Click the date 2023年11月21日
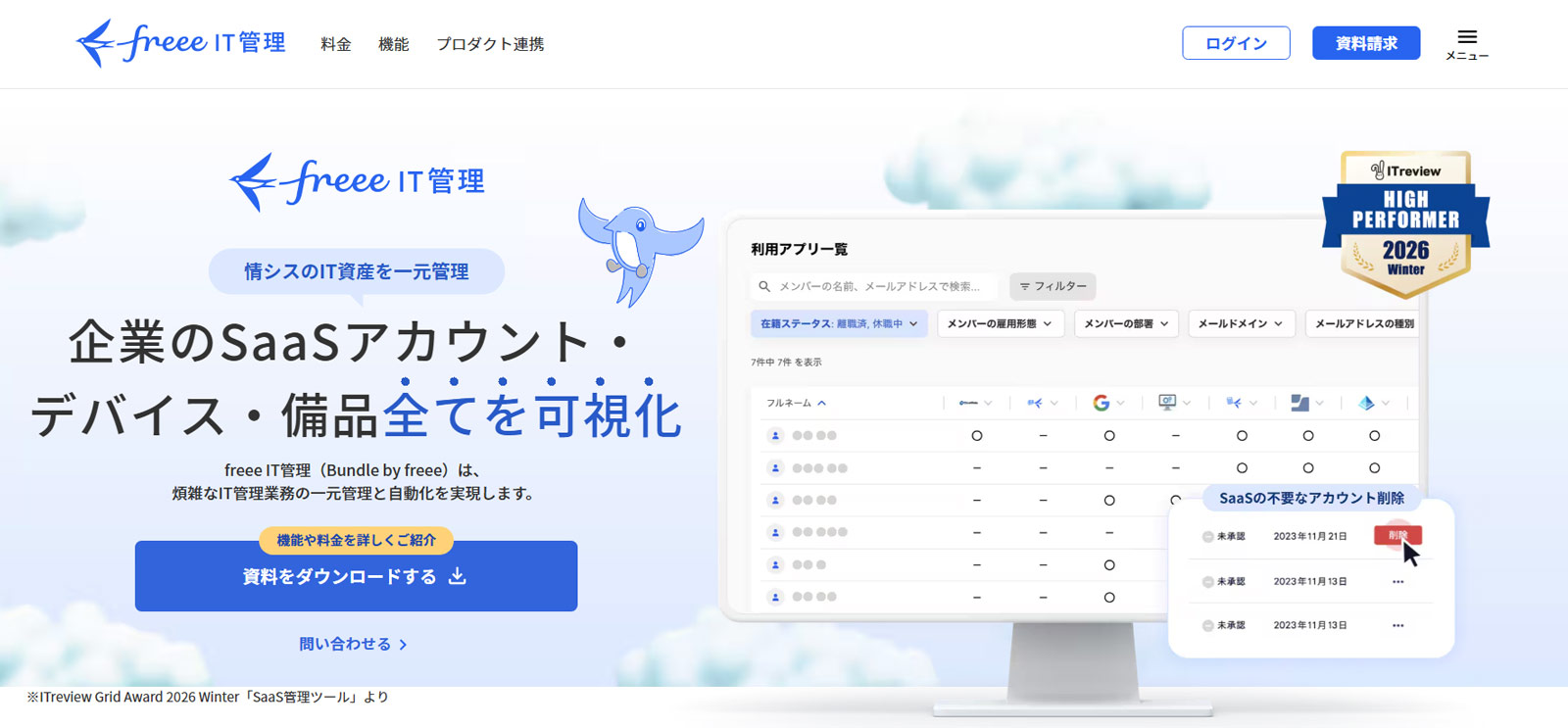 coord(1310,536)
